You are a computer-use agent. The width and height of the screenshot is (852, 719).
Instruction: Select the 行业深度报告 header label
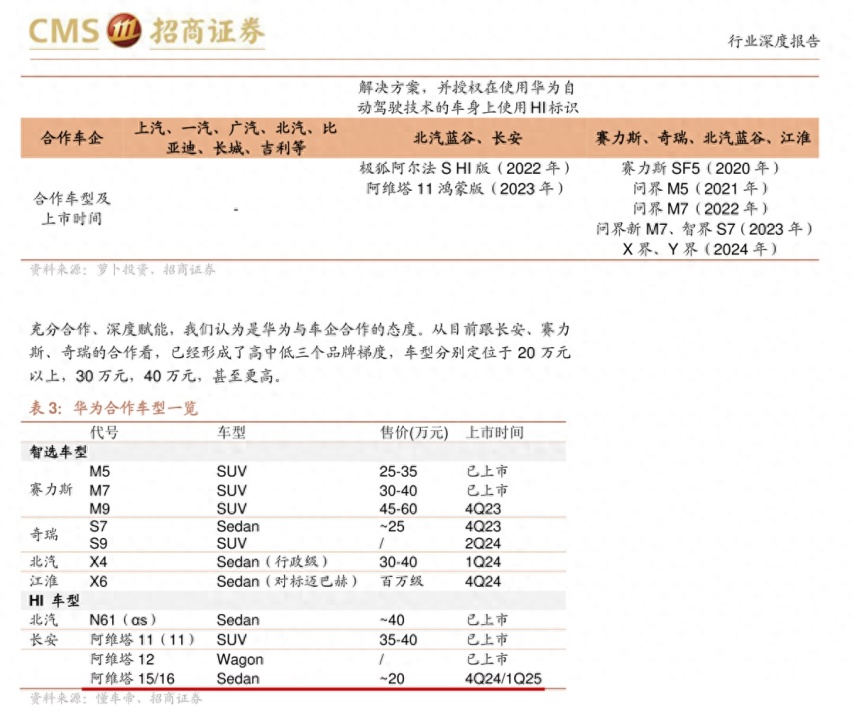pos(774,41)
